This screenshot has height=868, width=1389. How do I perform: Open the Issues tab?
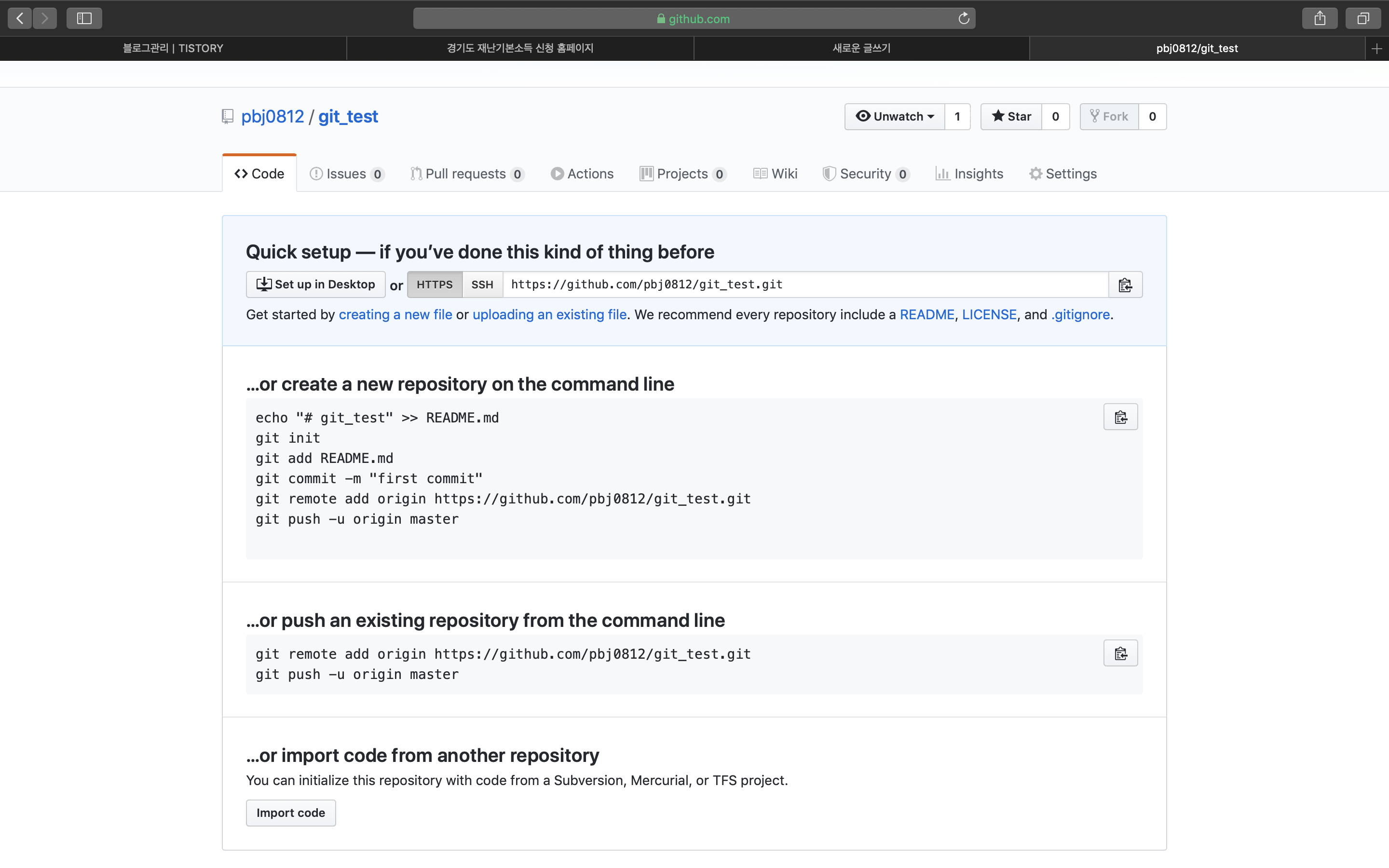(x=346, y=174)
